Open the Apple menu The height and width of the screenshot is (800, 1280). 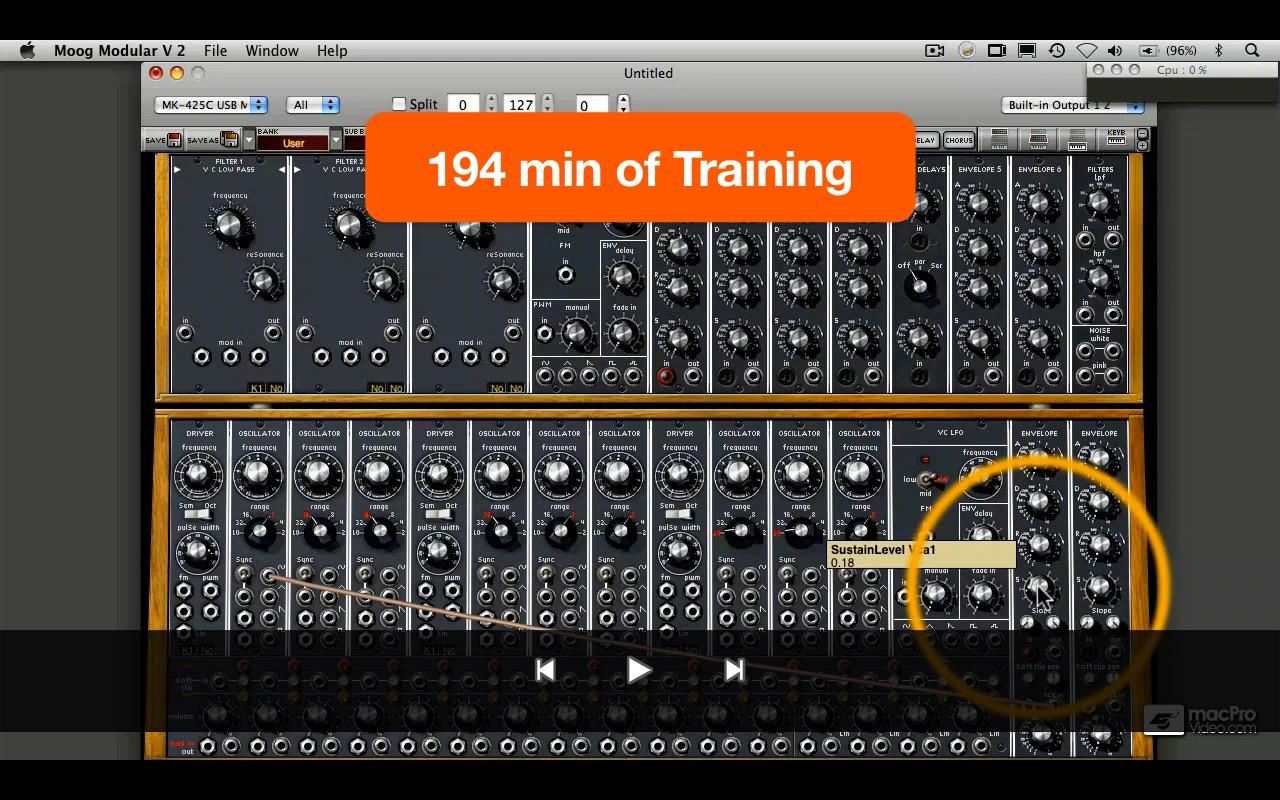click(x=27, y=50)
